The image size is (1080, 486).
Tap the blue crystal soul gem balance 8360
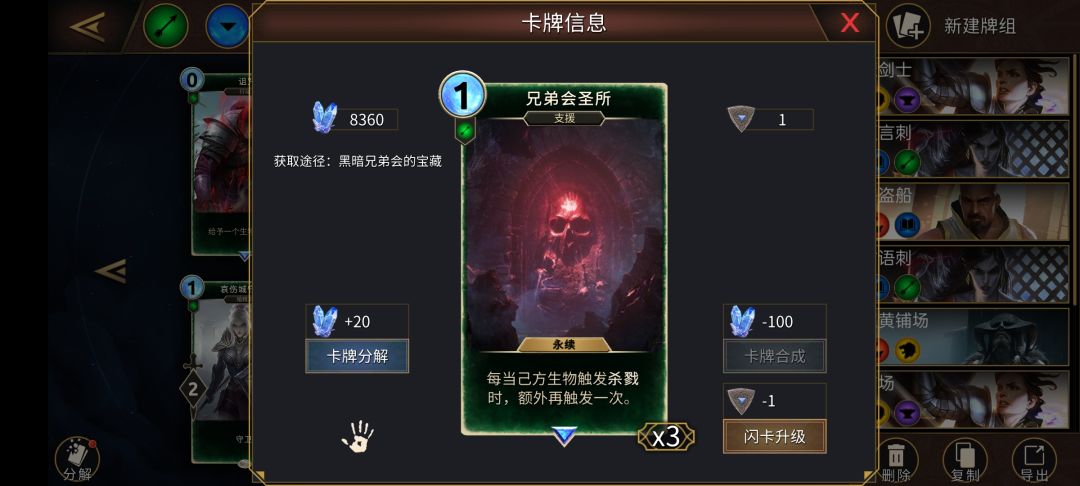click(x=355, y=119)
